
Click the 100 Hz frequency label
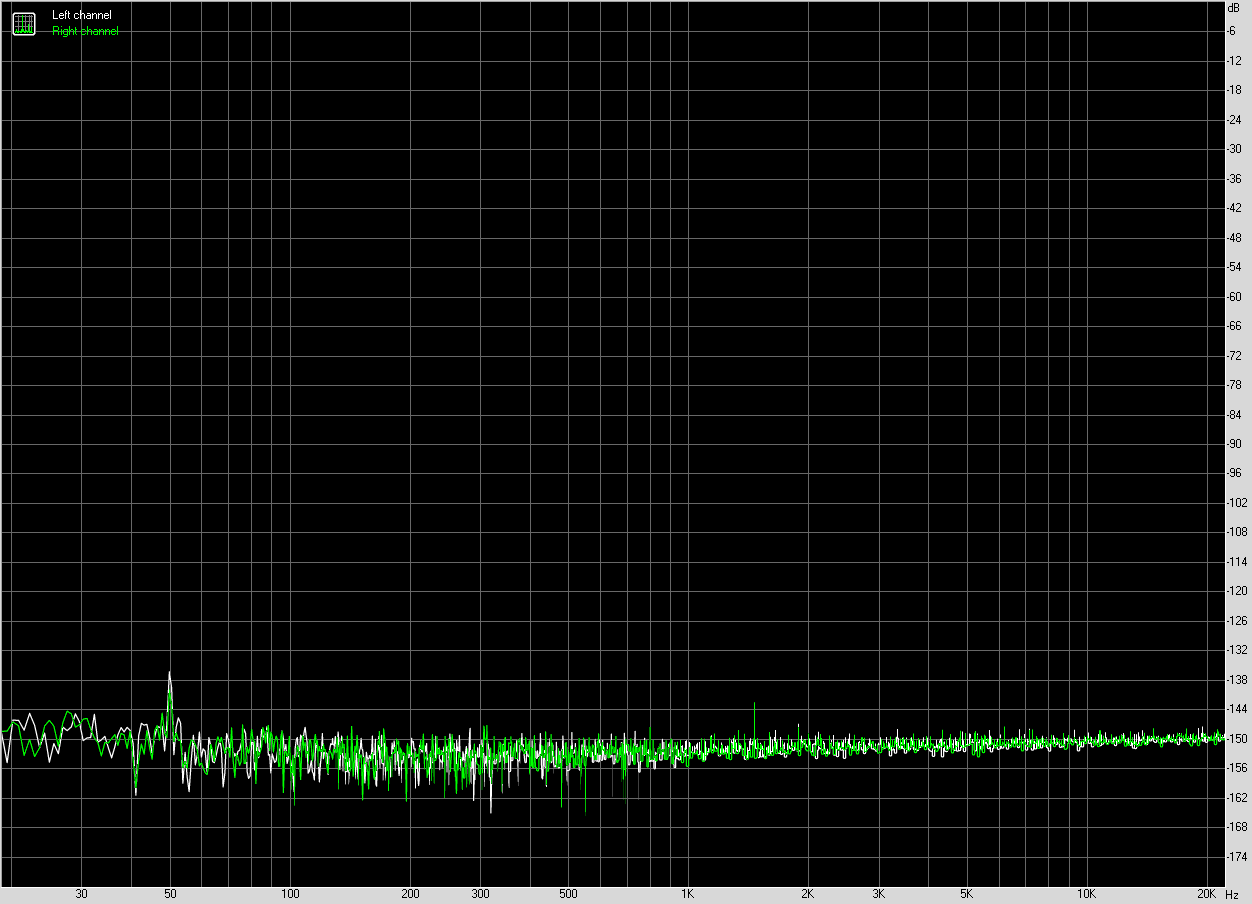click(x=290, y=893)
